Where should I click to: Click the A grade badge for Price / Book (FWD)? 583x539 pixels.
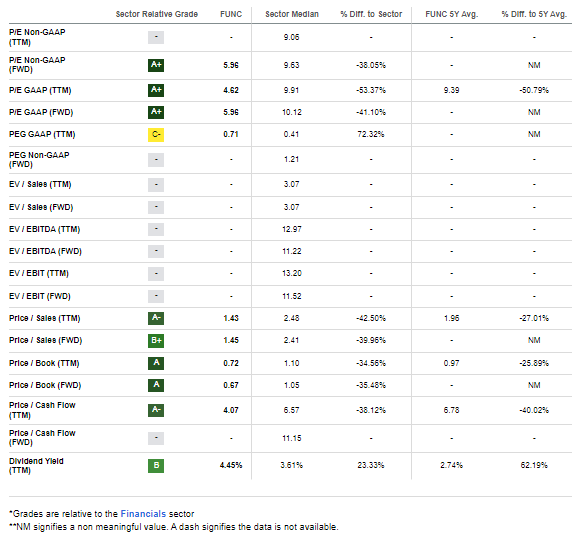[156, 385]
